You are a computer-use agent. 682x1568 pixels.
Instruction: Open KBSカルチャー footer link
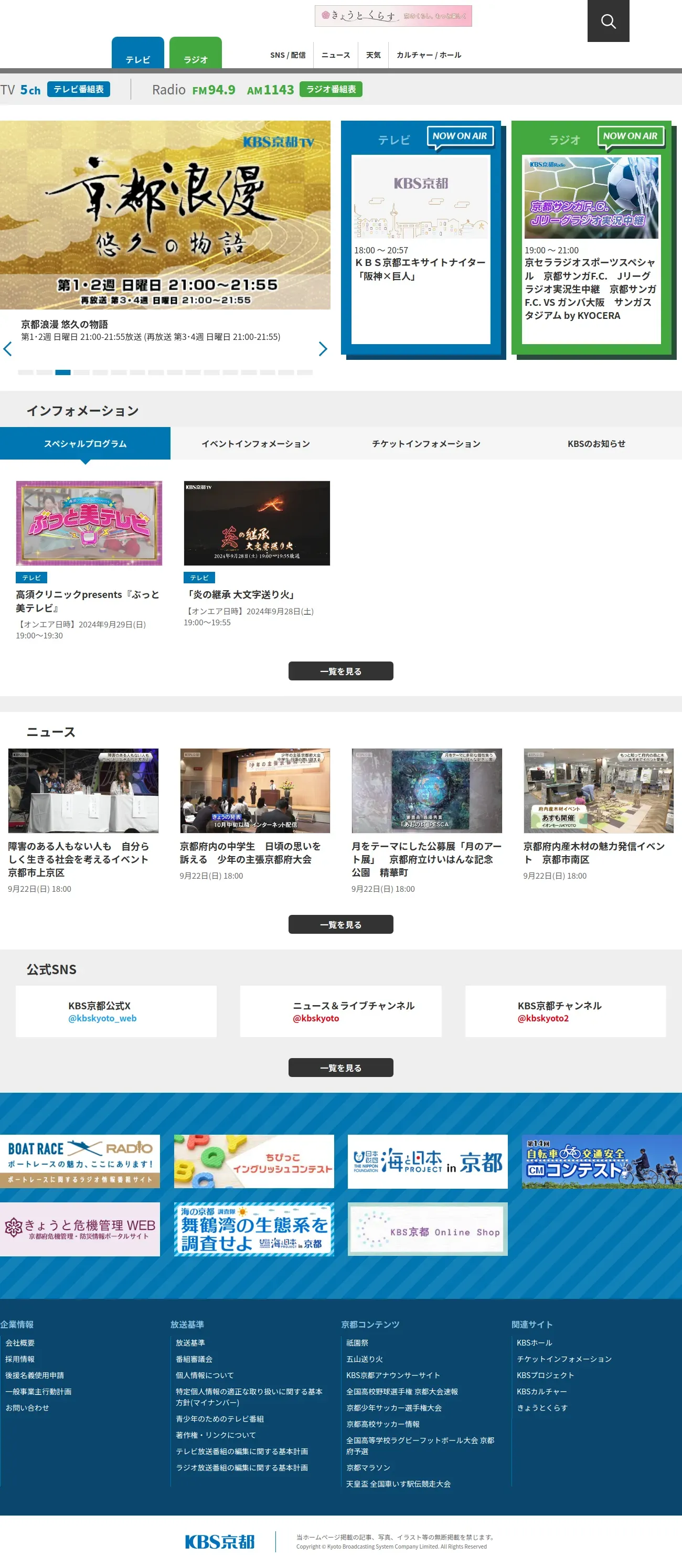[542, 1392]
